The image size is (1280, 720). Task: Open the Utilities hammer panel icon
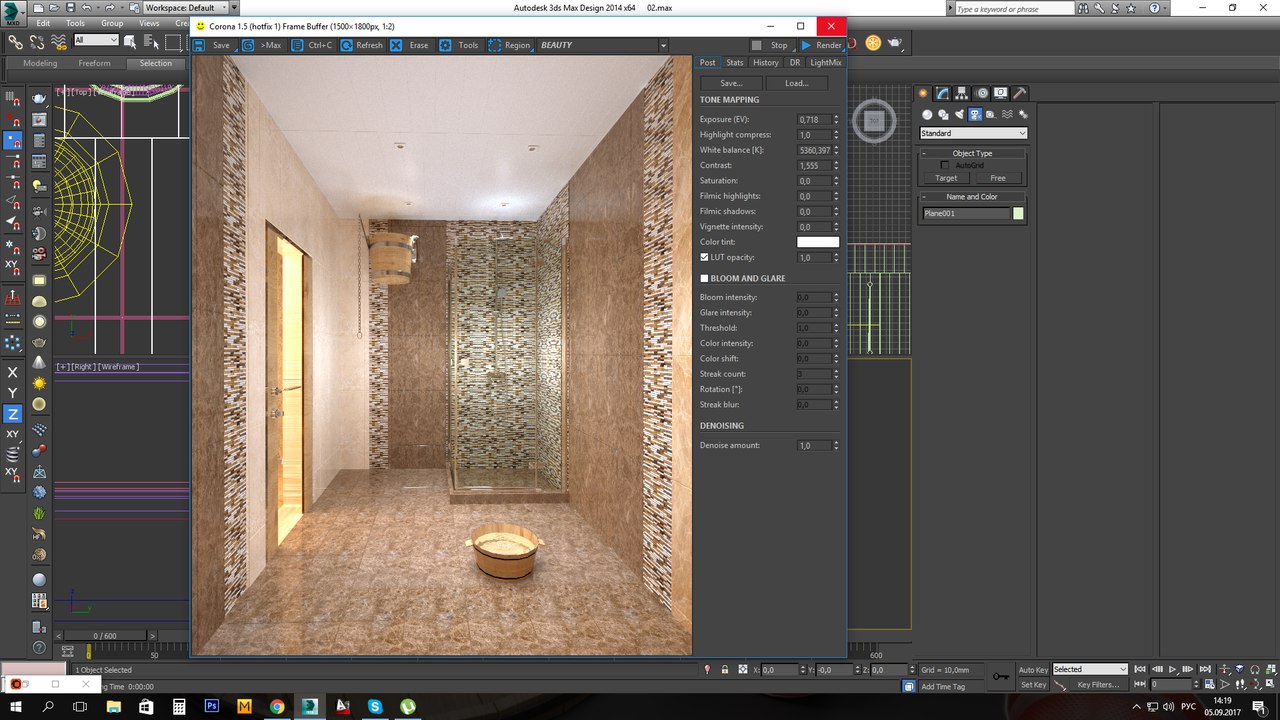tap(1020, 93)
